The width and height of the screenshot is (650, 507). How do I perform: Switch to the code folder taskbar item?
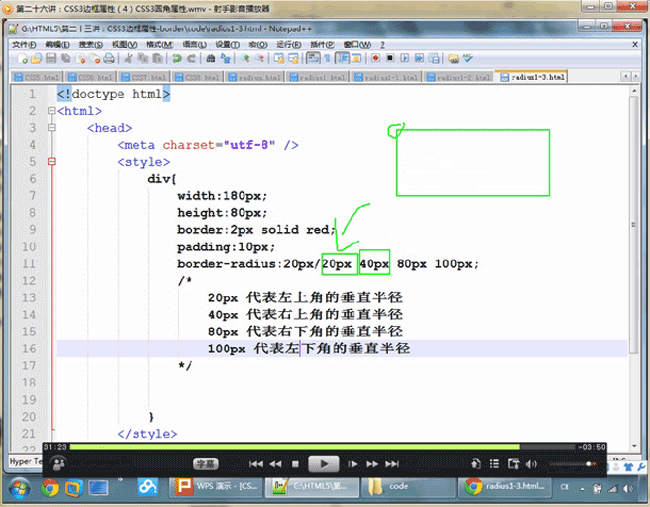(x=407, y=486)
